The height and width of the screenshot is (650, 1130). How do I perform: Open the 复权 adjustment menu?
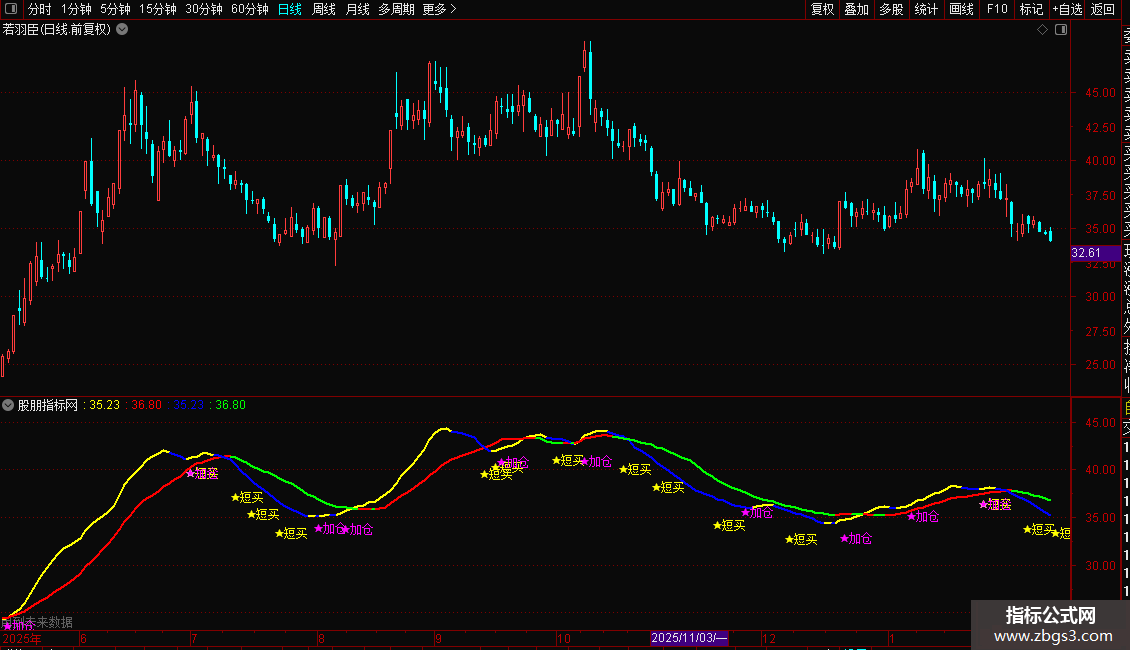[x=822, y=9]
